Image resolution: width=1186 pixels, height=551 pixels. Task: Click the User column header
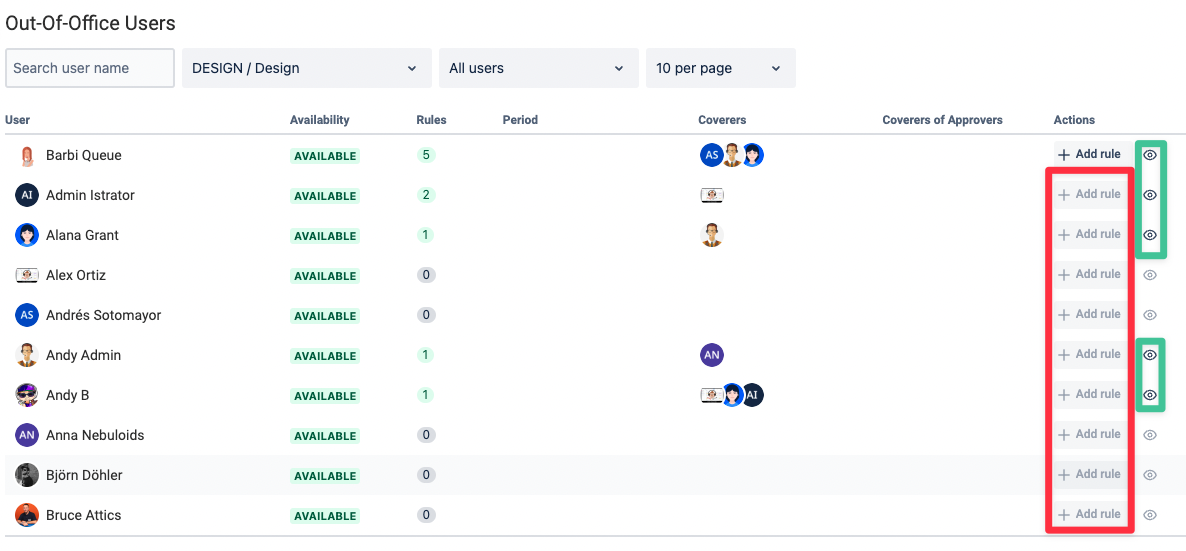pyautogui.click(x=17, y=120)
